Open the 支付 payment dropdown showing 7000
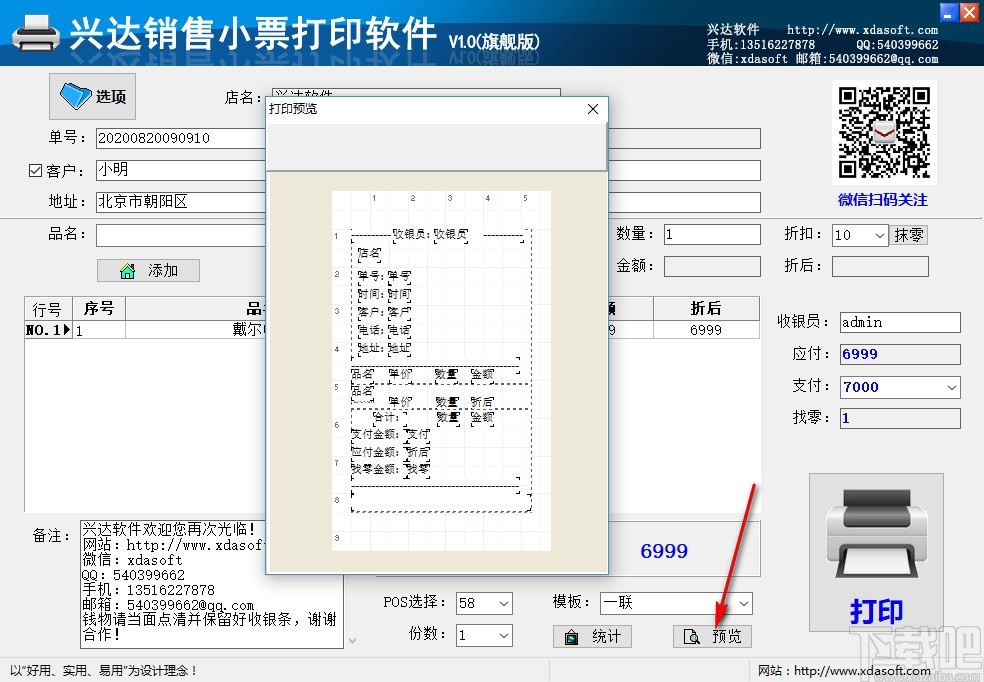 pos(951,386)
